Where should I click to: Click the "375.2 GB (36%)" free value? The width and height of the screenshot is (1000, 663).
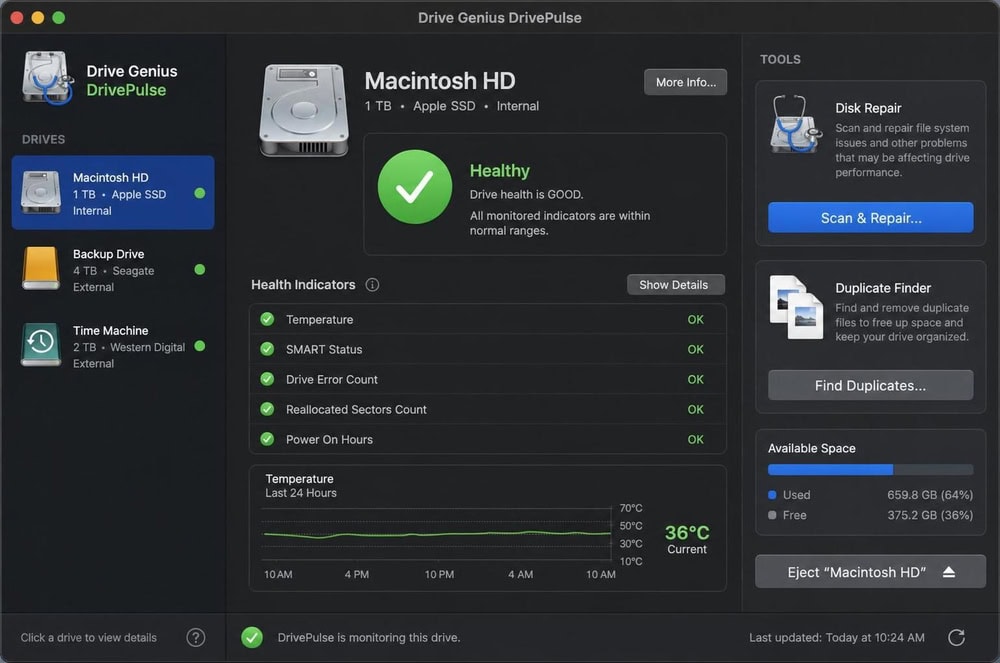(x=930, y=515)
